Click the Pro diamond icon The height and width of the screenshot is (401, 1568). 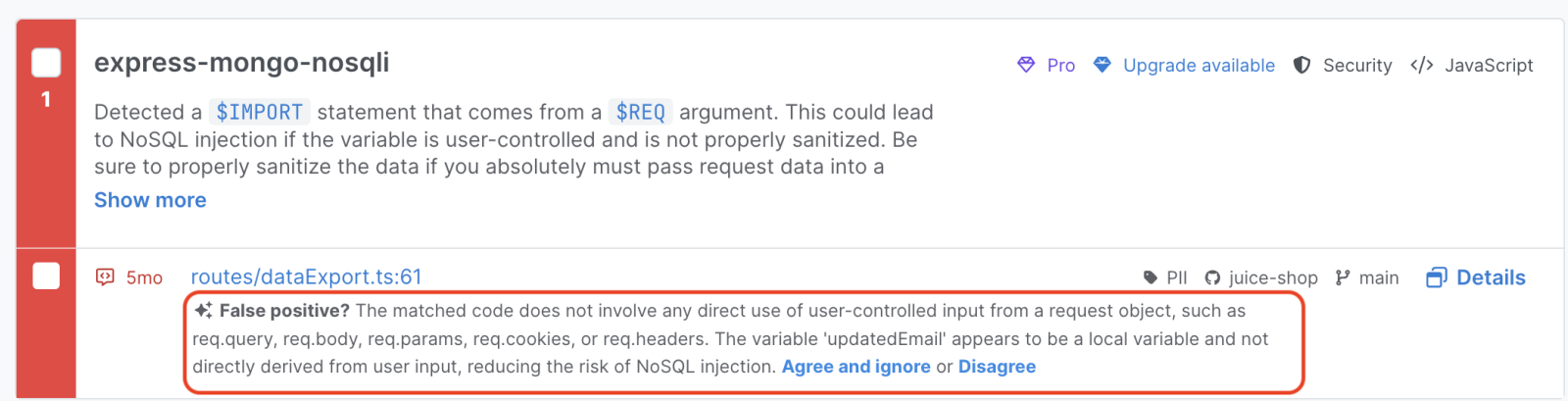[x=1026, y=65]
